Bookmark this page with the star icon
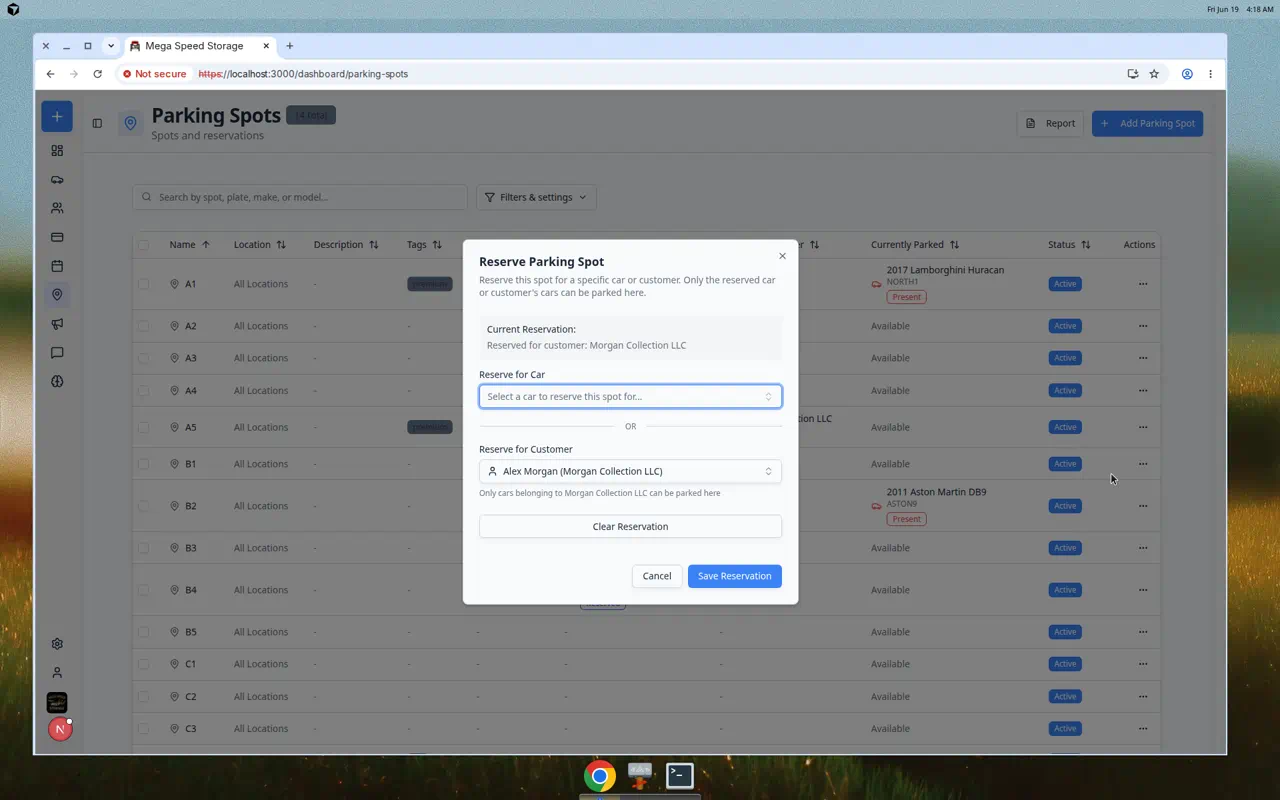This screenshot has width=1280, height=800. coord(1154,74)
